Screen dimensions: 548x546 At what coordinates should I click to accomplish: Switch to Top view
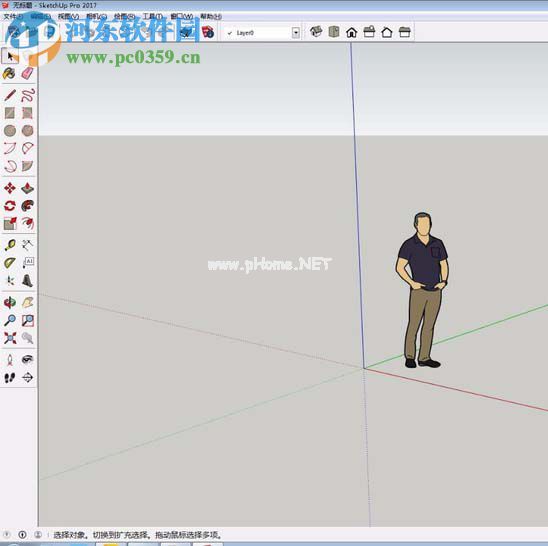pos(334,32)
